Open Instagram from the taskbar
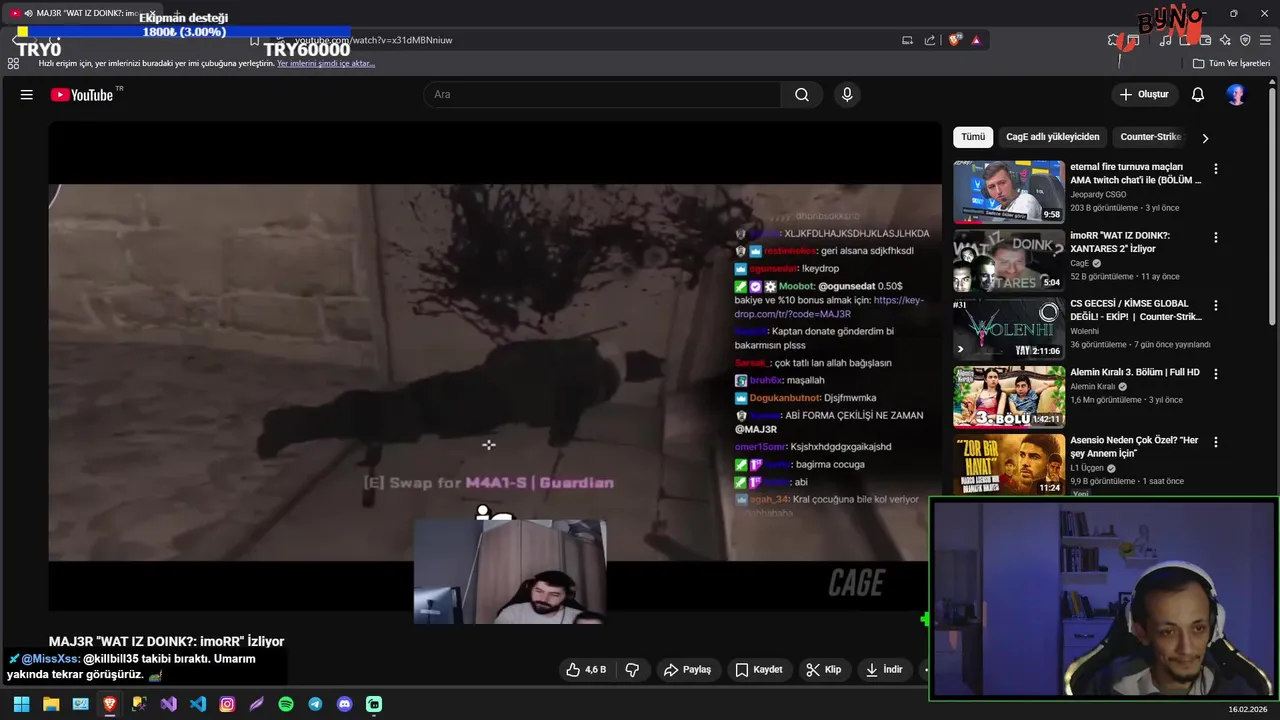1280x720 pixels. [x=227, y=704]
